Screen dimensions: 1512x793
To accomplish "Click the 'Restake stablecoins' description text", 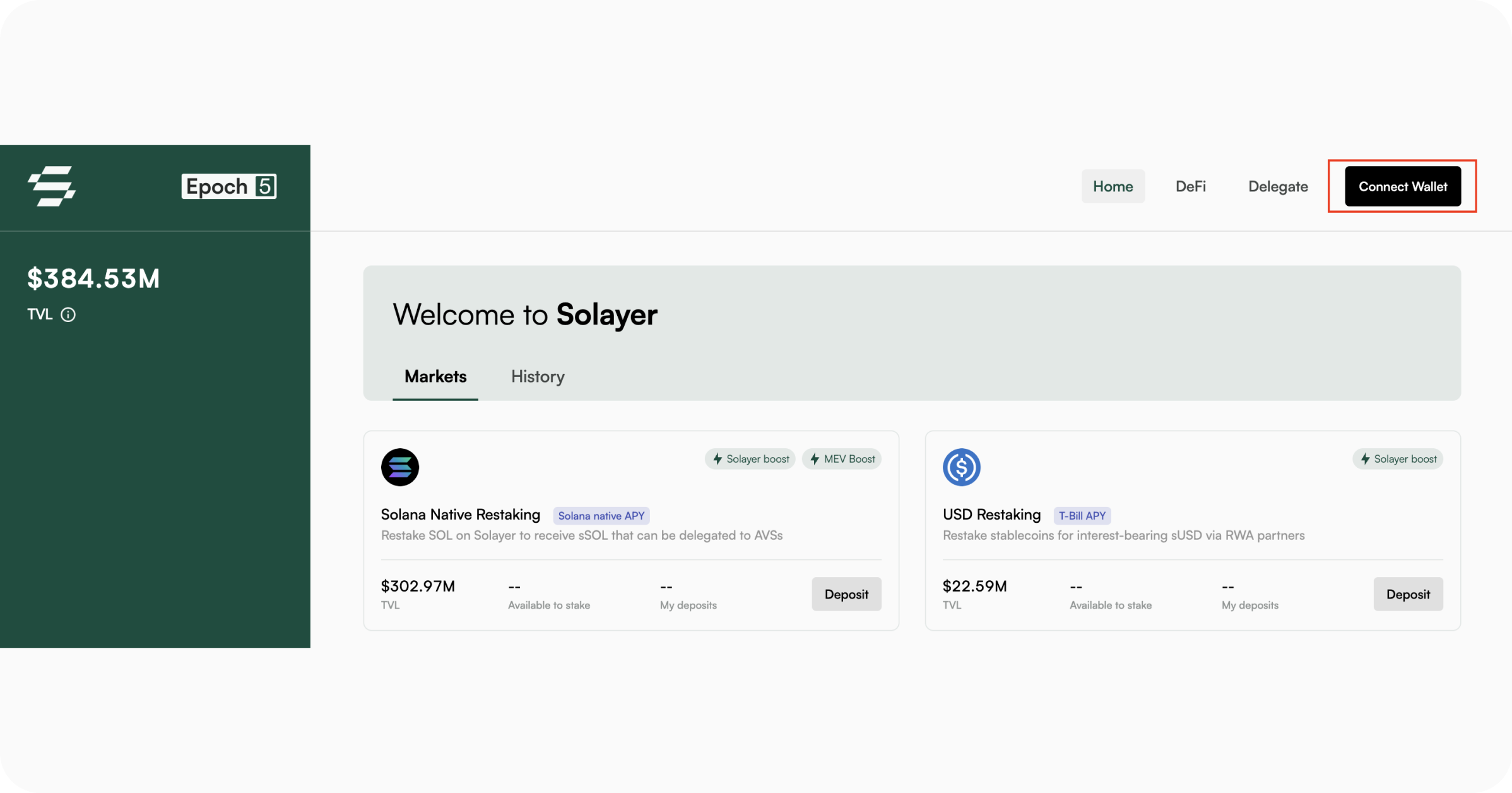I will click(1123, 535).
